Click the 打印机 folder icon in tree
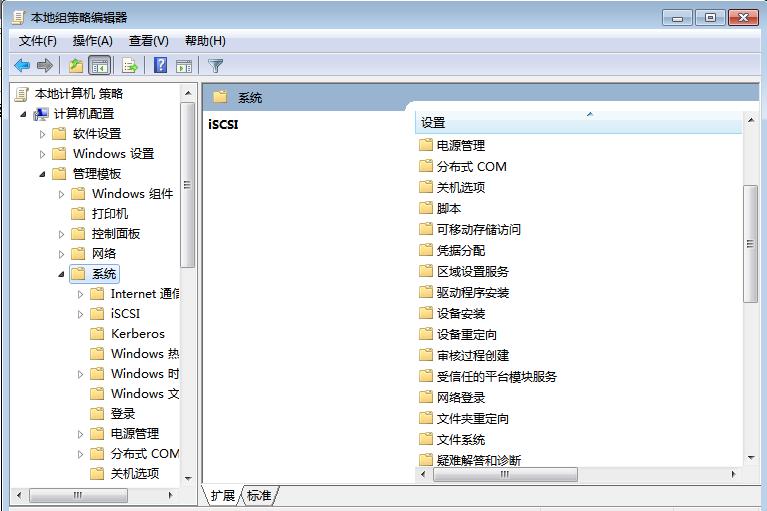Viewport: 767px width, 511px height. point(78,214)
